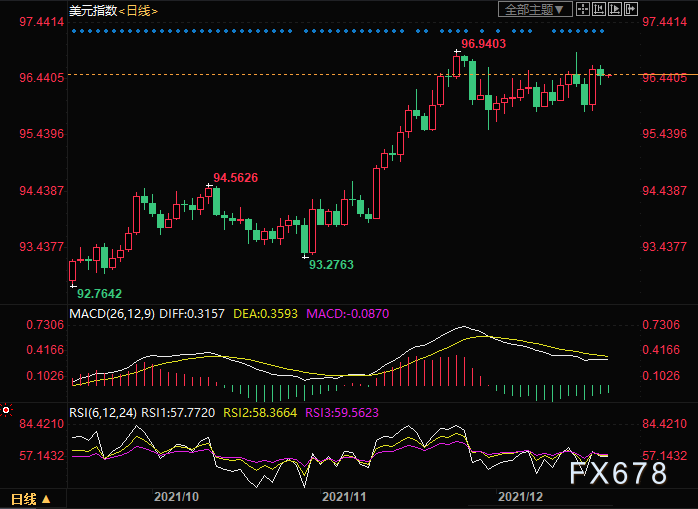Click the <日线> period label in title
The image size is (698, 509).
(x=138, y=11)
